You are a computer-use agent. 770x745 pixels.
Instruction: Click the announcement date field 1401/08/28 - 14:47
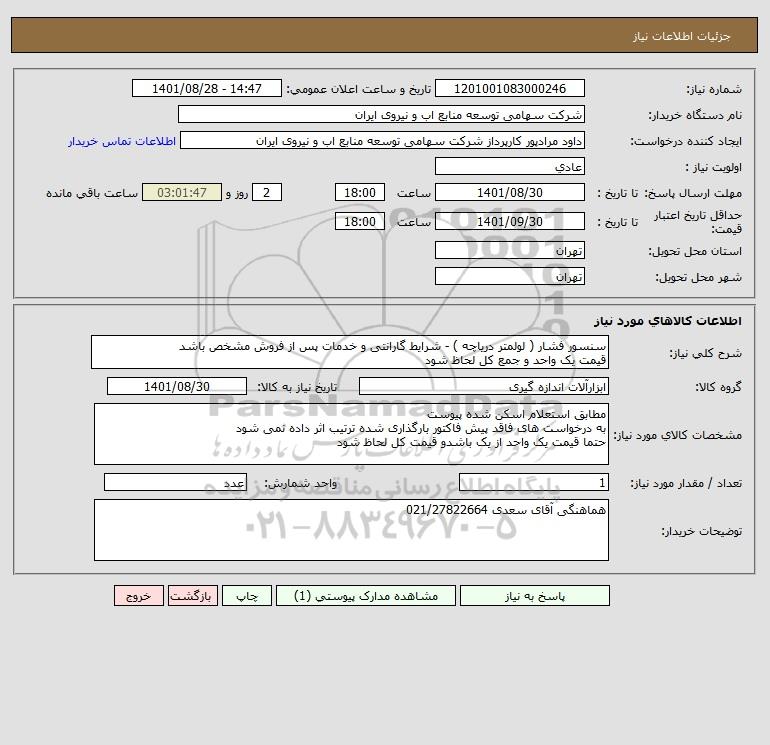tap(207, 88)
